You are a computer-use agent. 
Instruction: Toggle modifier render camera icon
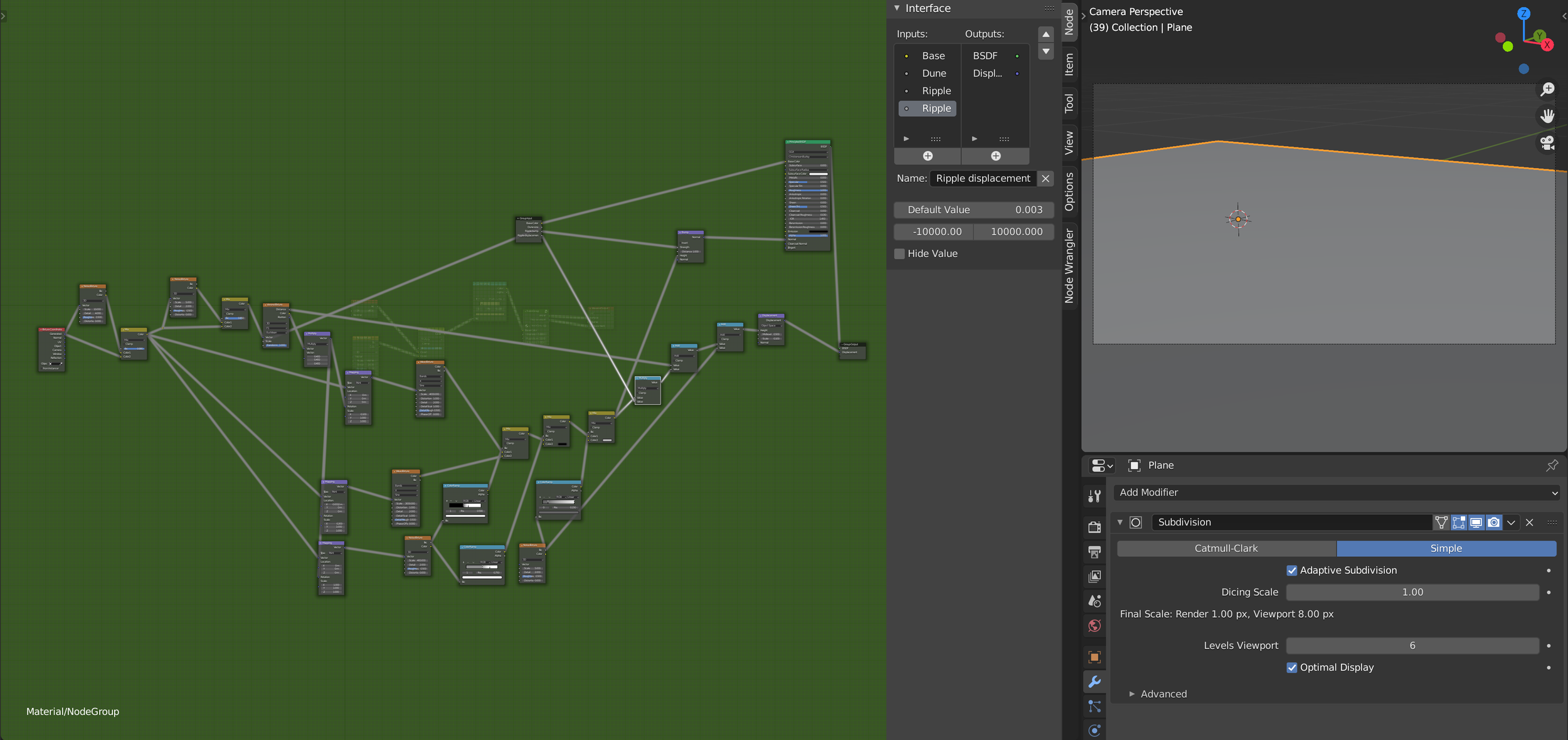click(x=1494, y=522)
